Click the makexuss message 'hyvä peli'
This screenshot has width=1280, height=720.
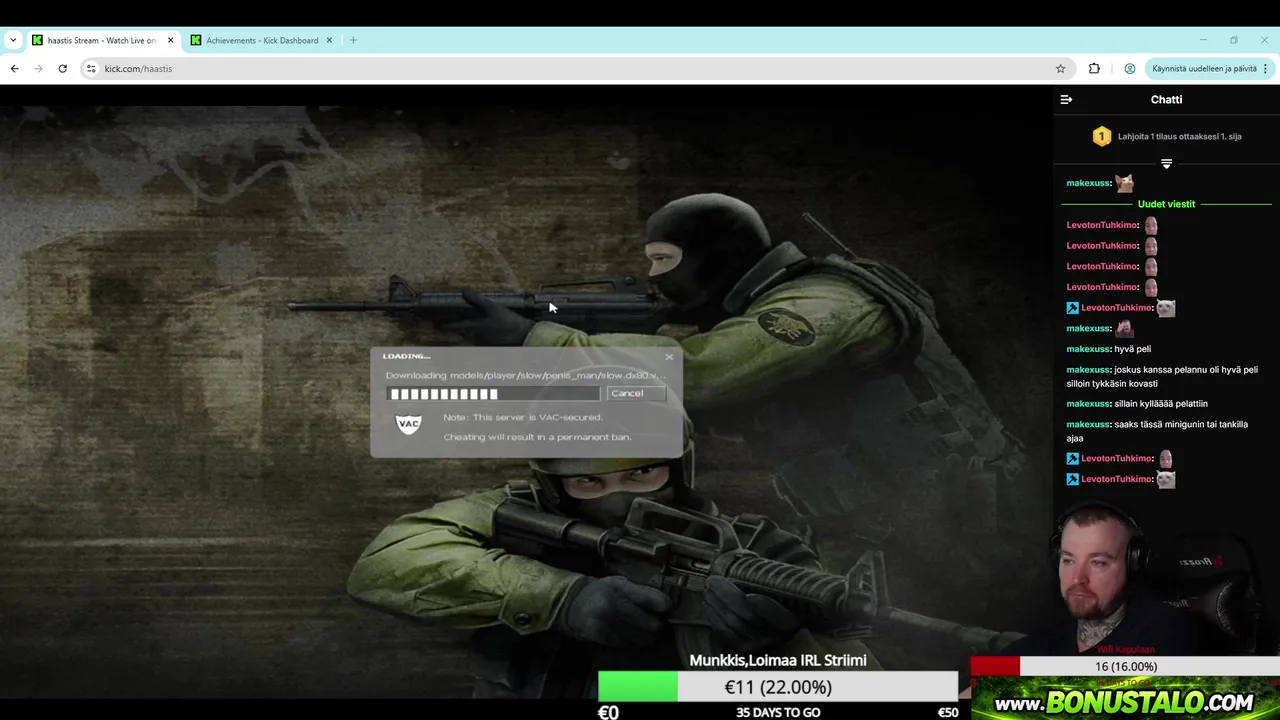(x=1132, y=349)
